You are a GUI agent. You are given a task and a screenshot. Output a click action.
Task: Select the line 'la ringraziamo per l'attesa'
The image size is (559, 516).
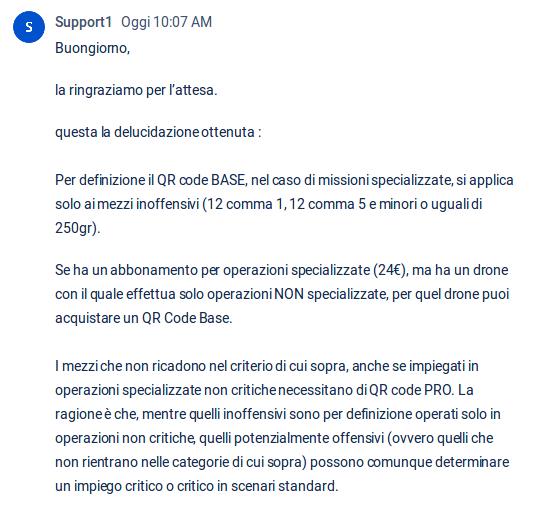click(136, 90)
